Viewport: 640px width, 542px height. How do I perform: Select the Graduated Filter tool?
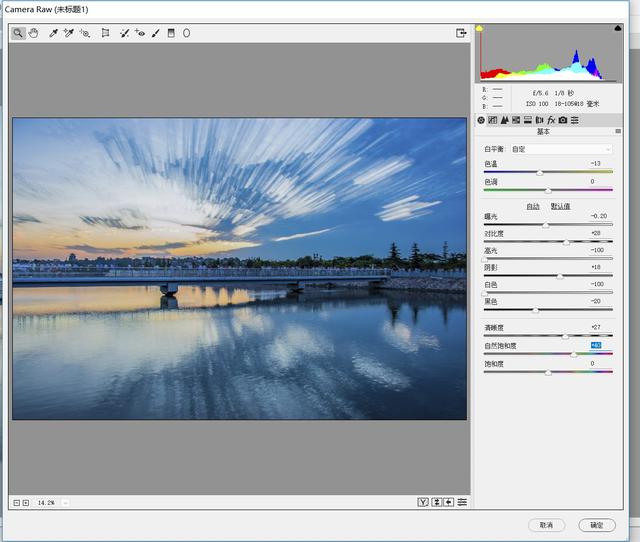pyautogui.click(x=171, y=33)
